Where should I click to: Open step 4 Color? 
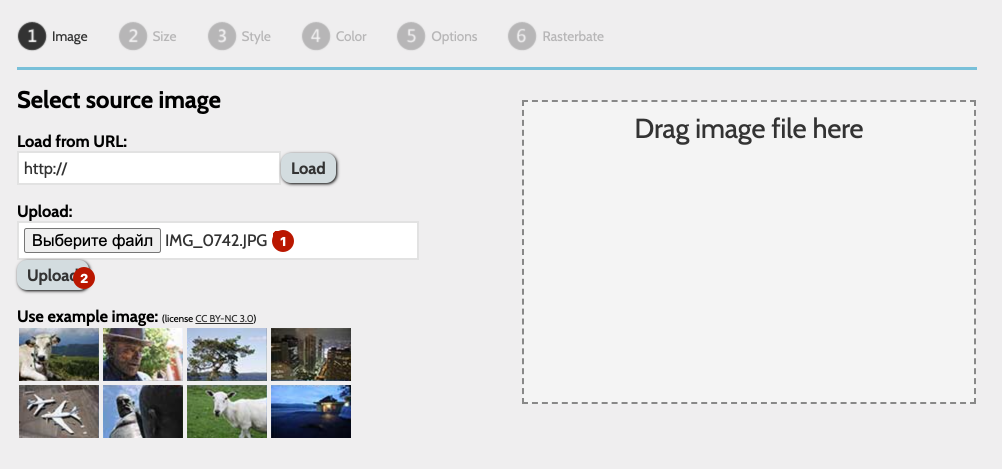tap(336, 37)
